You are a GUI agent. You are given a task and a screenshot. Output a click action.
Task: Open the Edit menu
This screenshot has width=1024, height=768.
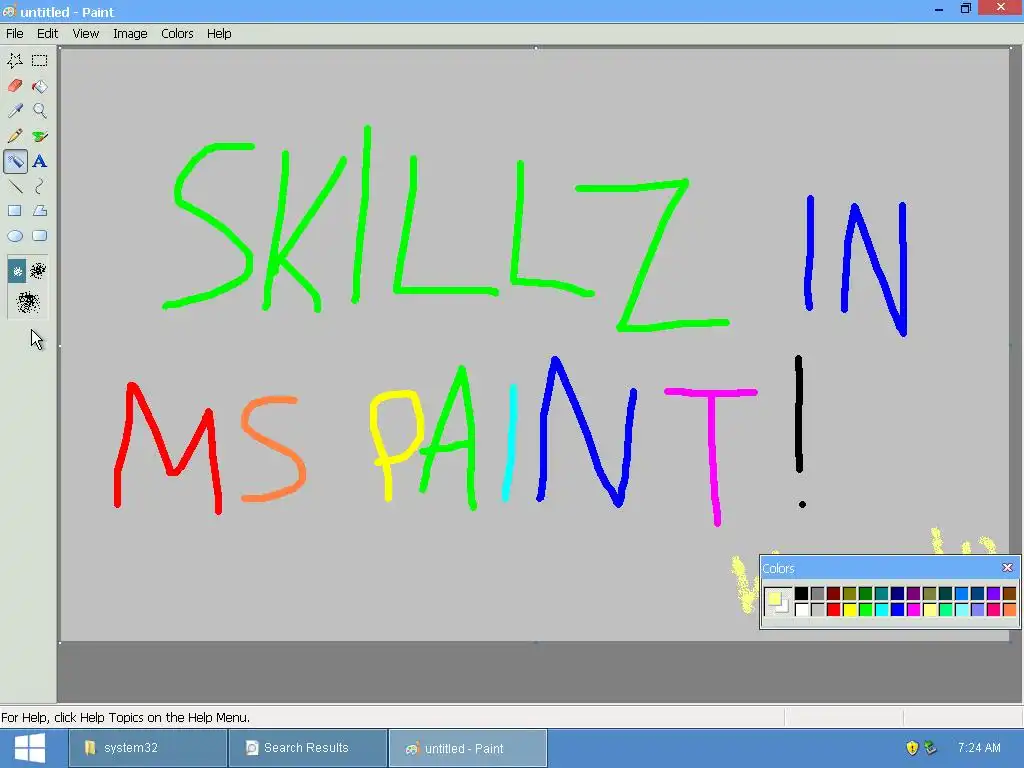47,33
